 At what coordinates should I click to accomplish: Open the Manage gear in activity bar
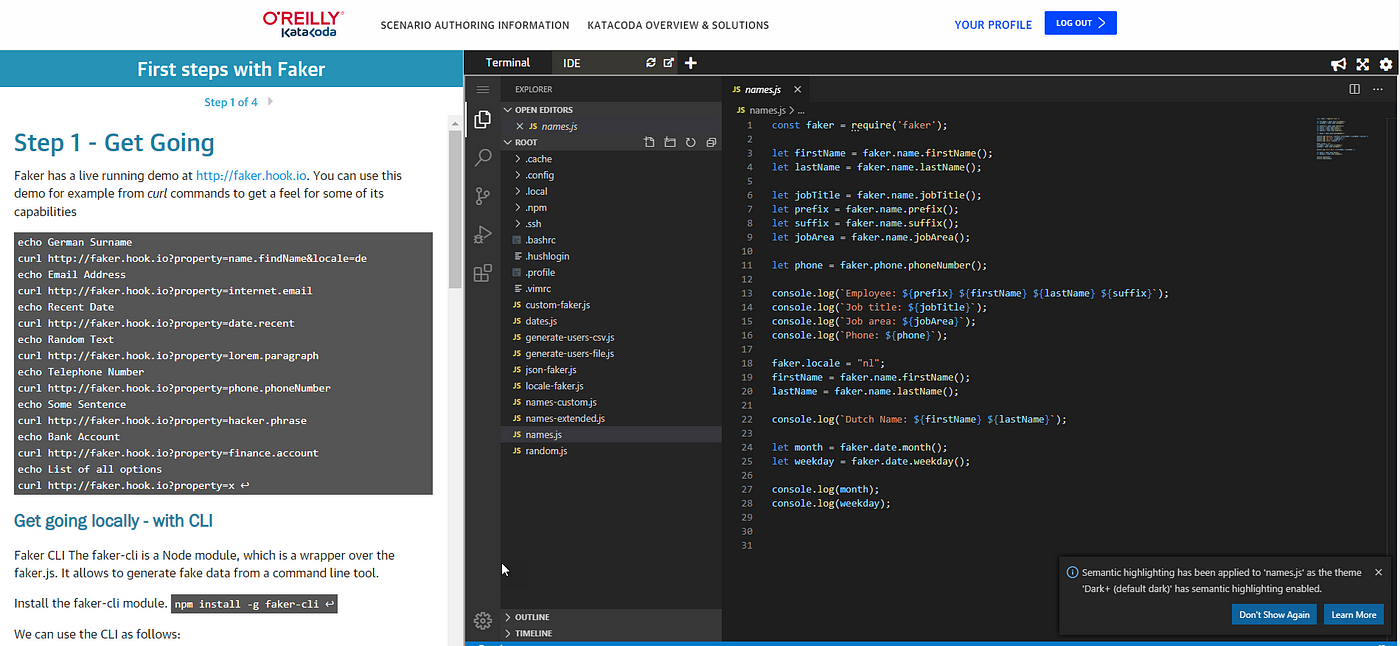pos(483,621)
